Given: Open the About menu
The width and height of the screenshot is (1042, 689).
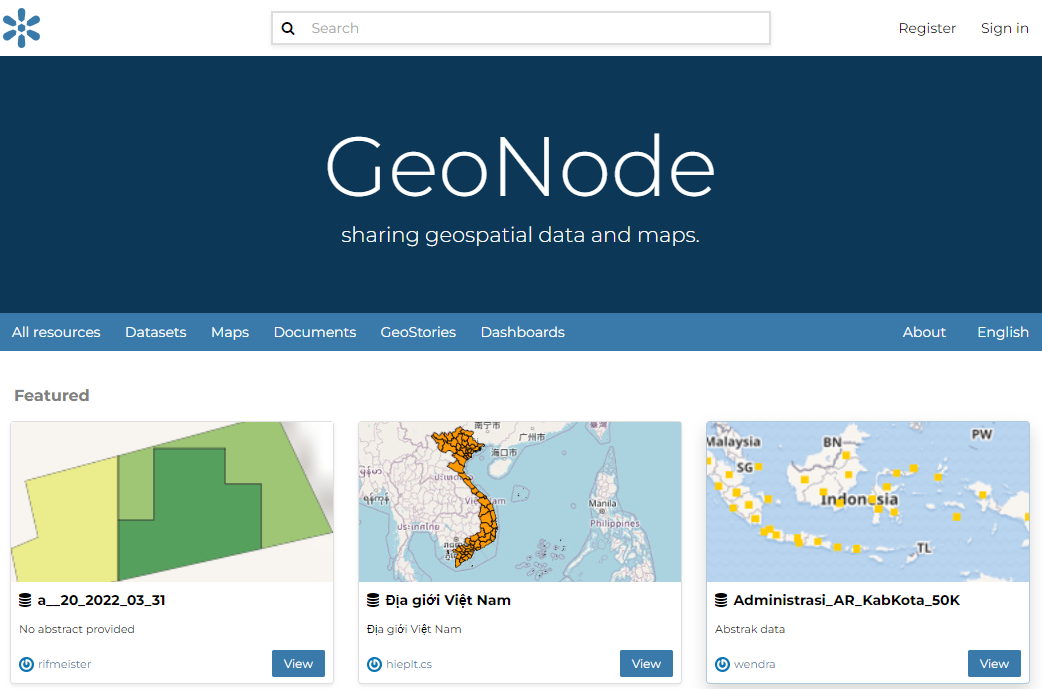Looking at the screenshot, I should (924, 332).
